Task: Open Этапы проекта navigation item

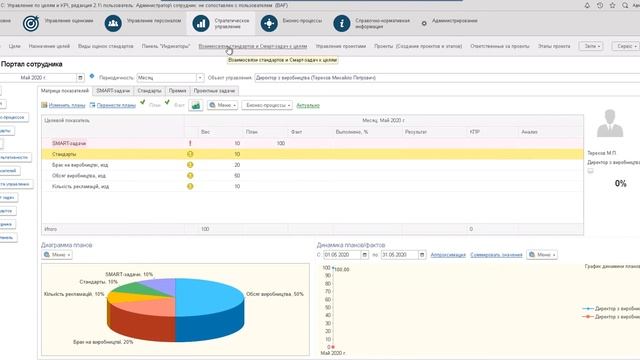Action: point(554,46)
